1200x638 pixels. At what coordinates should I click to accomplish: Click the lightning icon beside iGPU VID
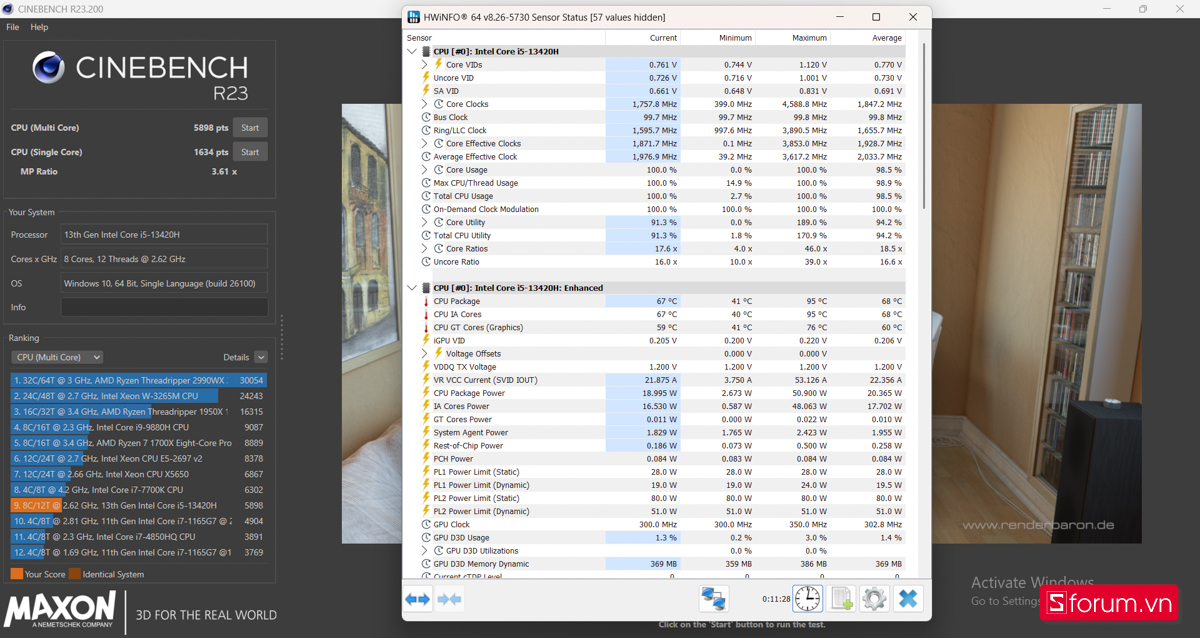[427, 340]
